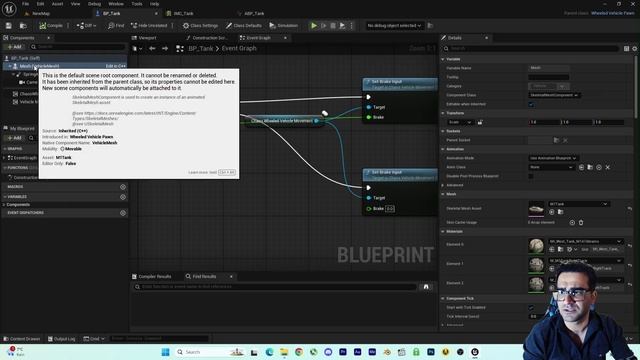Close the Event Graph tab
The width and height of the screenshot is (640, 360).
click(285, 38)
